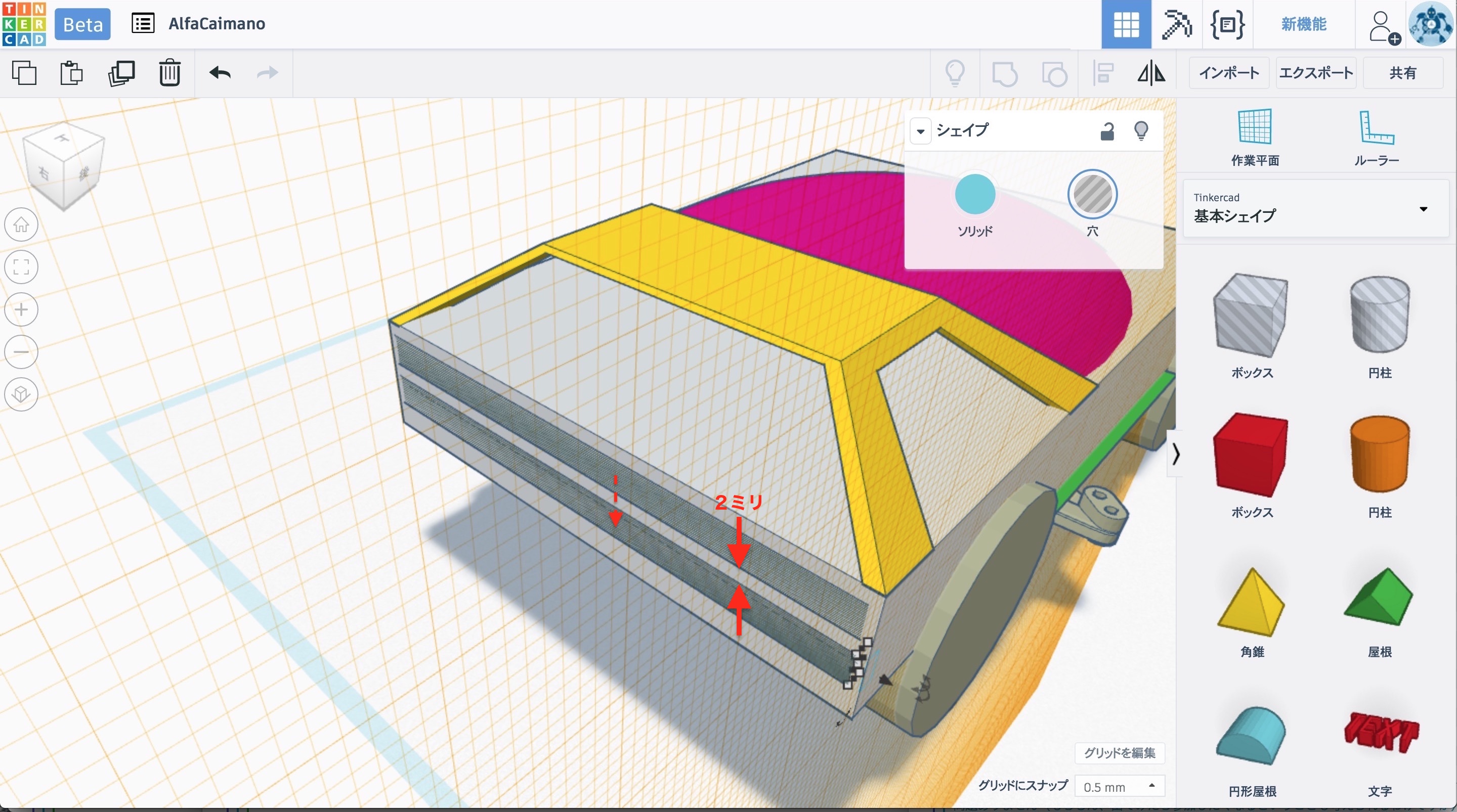Click fit all in view icon
The height and width of the screenshot is (812, 1457).
21,267
